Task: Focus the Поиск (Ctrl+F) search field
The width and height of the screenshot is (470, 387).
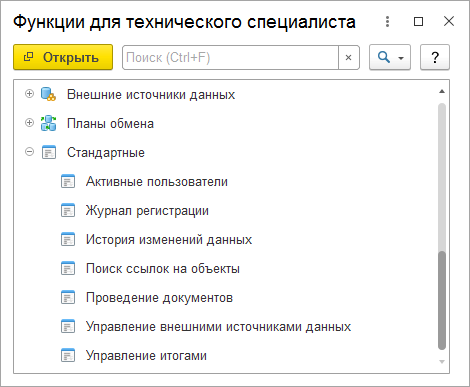Action: (x=230, y=57)
